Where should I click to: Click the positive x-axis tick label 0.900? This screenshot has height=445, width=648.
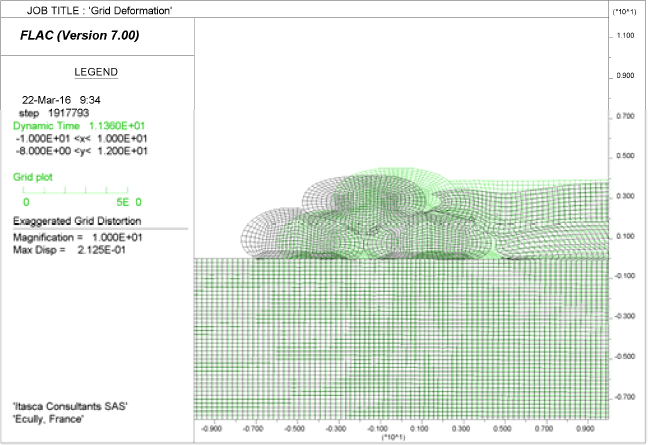(x=585, y=428)
